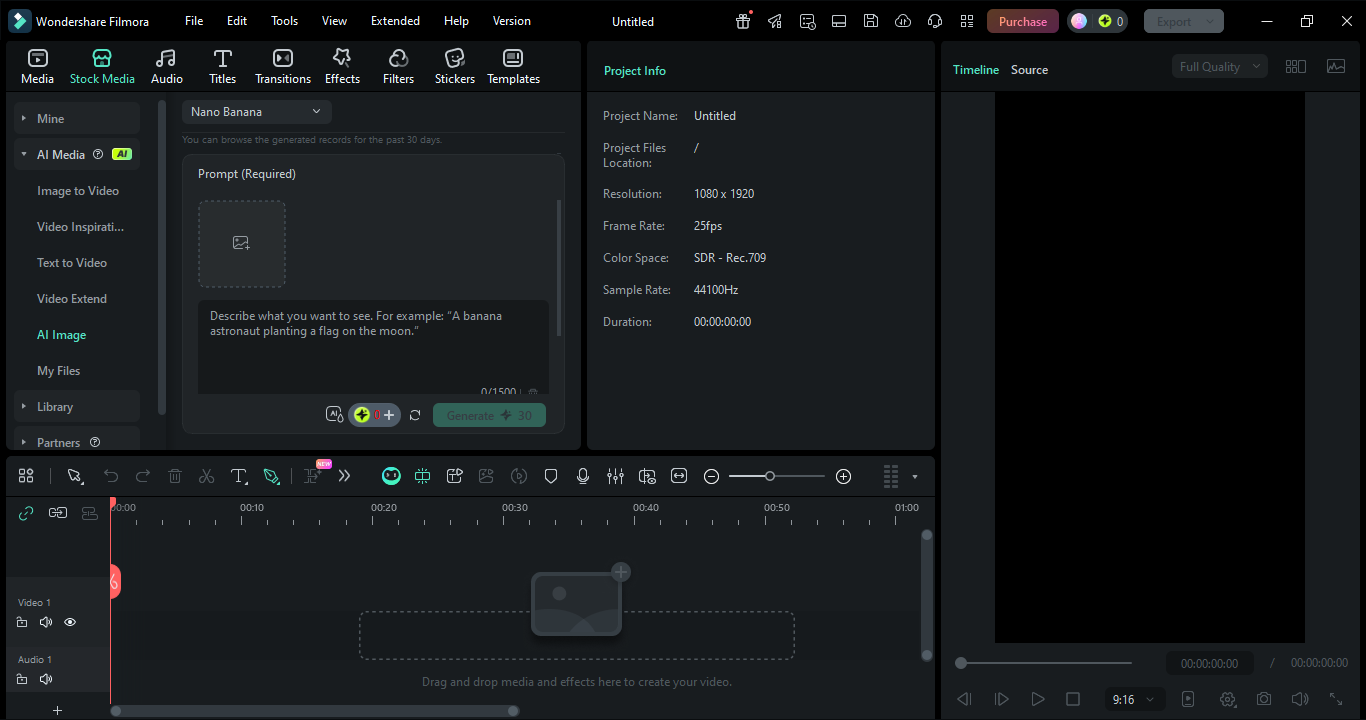Open the user account avatar
1366x720 pixels.
[1079, 21]
